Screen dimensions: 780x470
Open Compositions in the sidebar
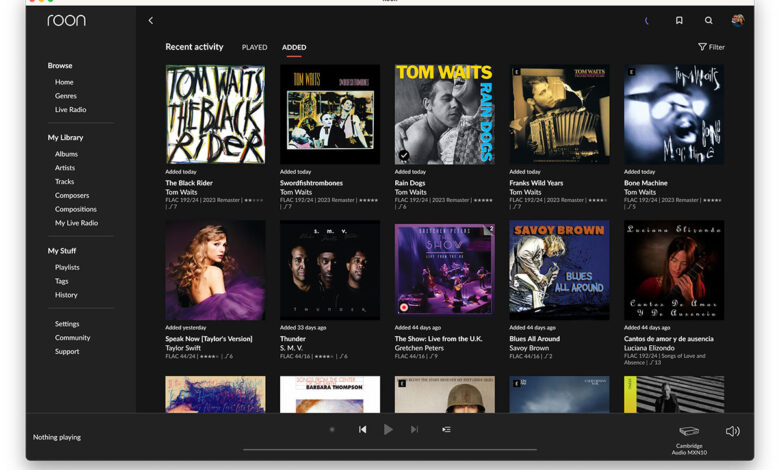click(x=76, y=209)
